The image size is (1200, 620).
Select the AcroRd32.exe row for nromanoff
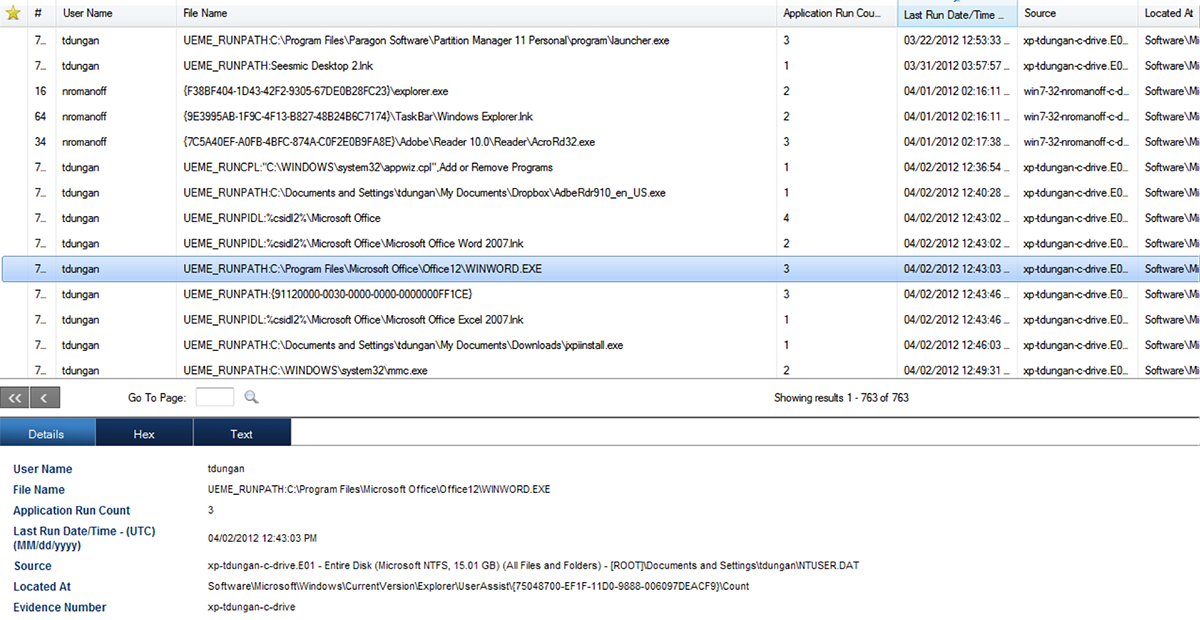click(400, 141)
